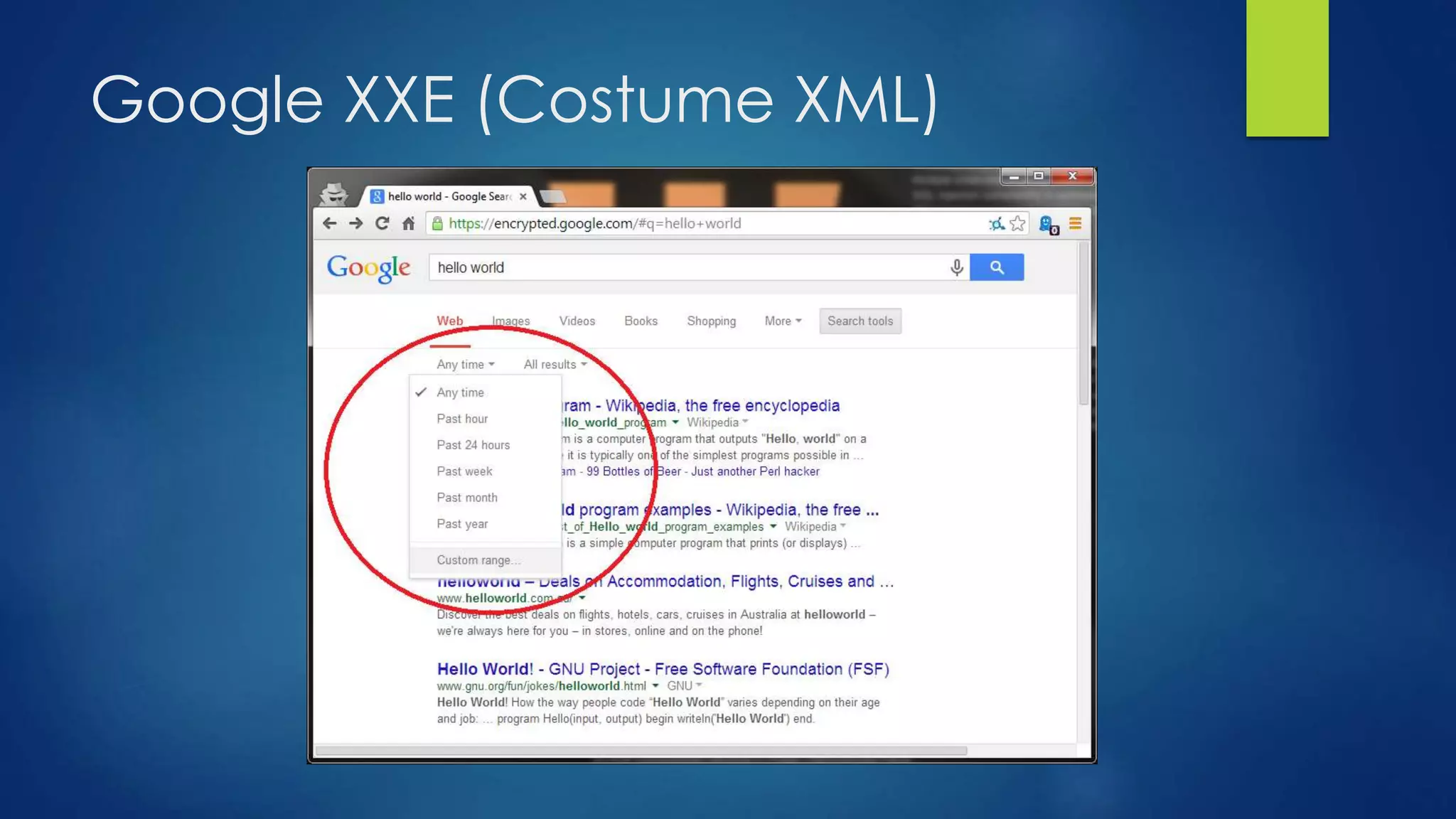Choose Past 24 hours option
1456x819 pixels.
coord(486,445)
